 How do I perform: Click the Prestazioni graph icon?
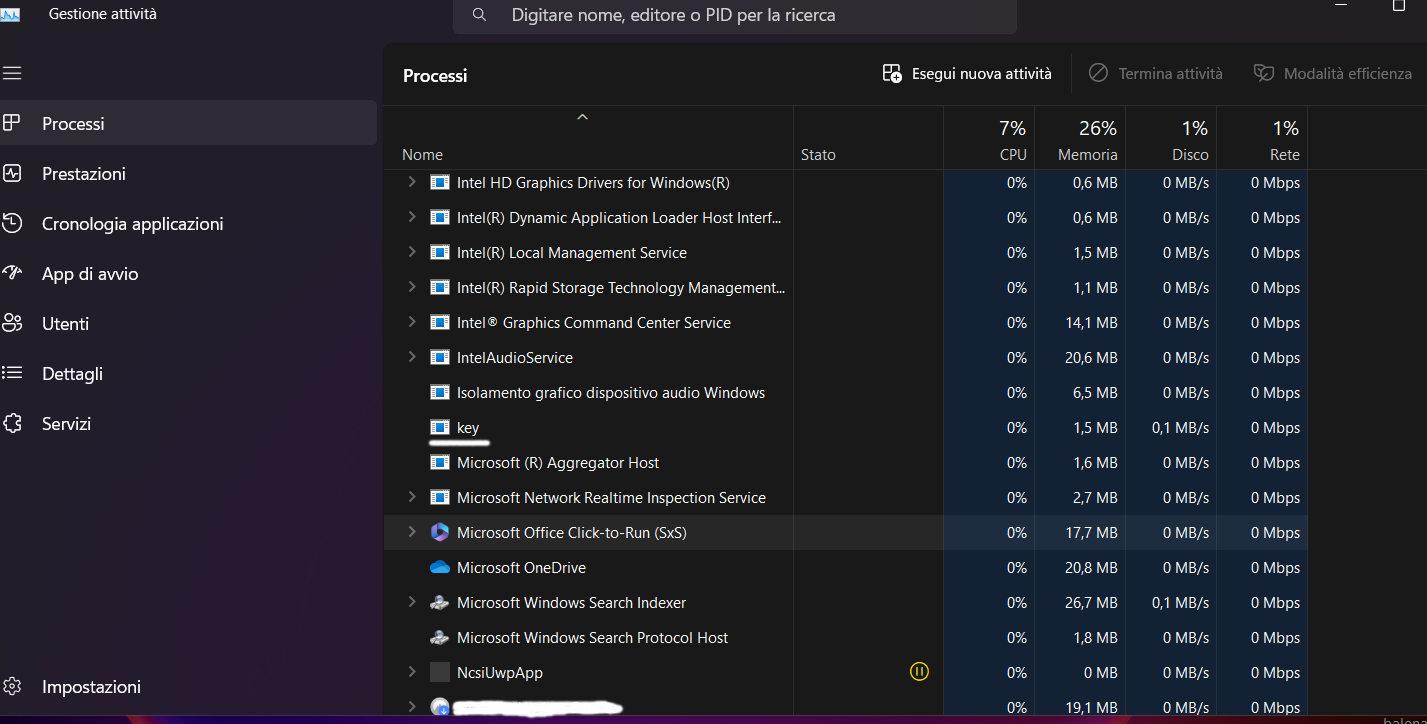[x=12, y=173]
